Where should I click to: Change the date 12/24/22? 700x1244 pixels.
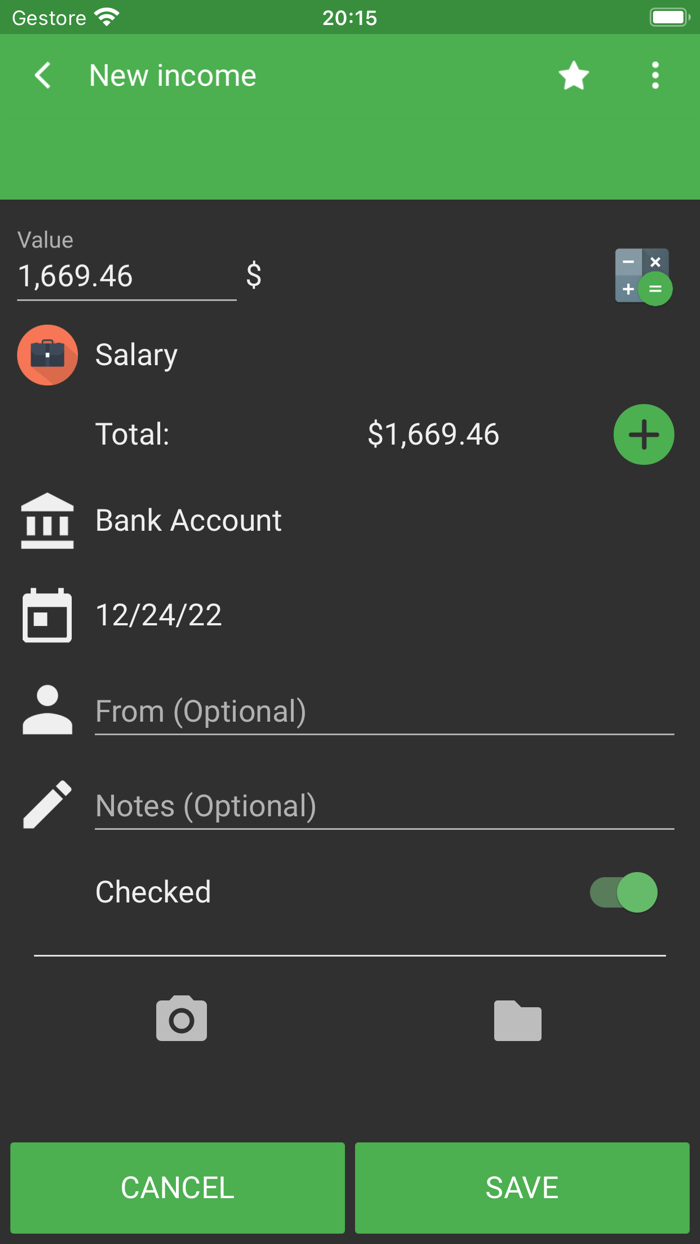click(158, 615)
